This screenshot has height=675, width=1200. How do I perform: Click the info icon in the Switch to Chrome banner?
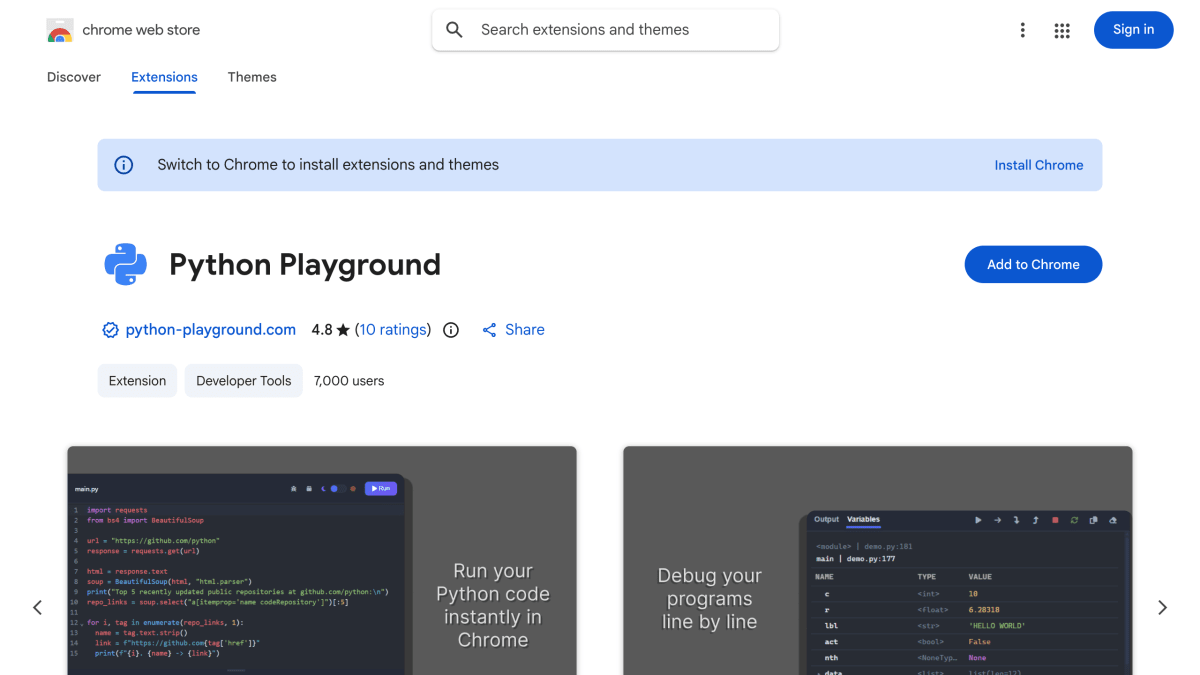pyautogui.click(x=124, y=165)
